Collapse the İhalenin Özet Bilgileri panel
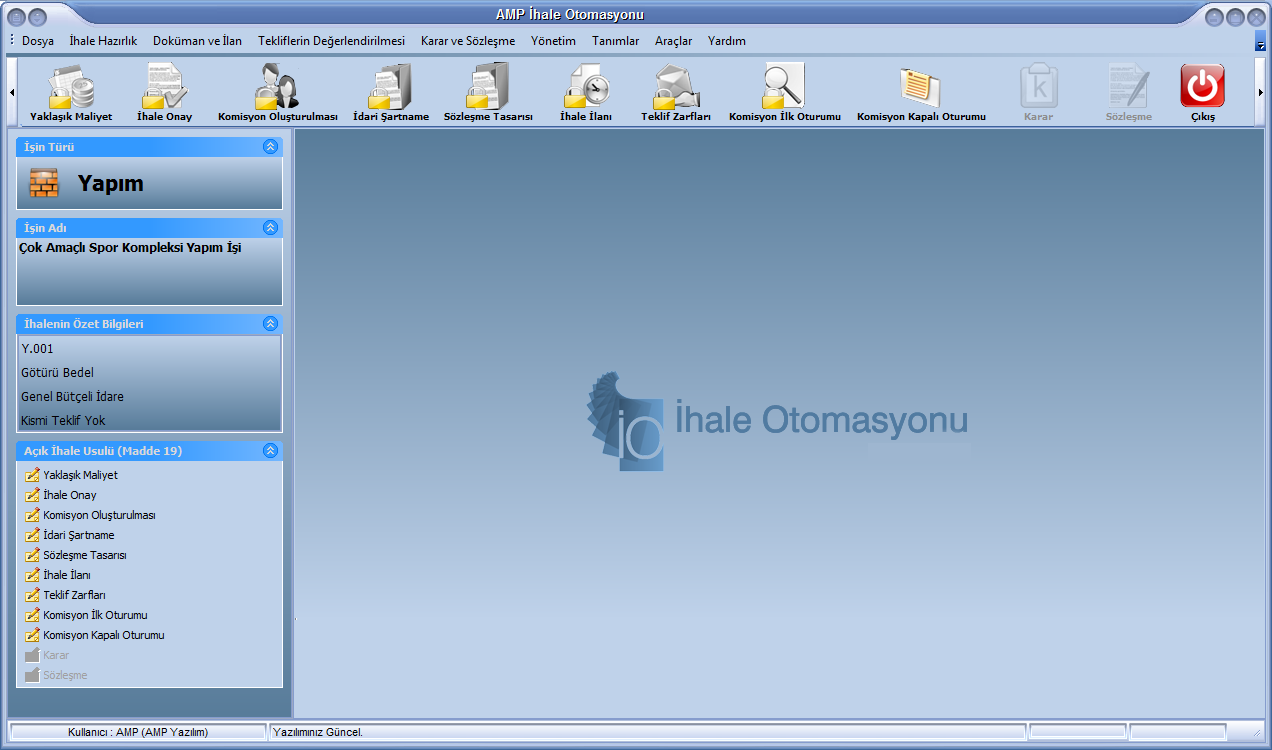 [270, 324]
